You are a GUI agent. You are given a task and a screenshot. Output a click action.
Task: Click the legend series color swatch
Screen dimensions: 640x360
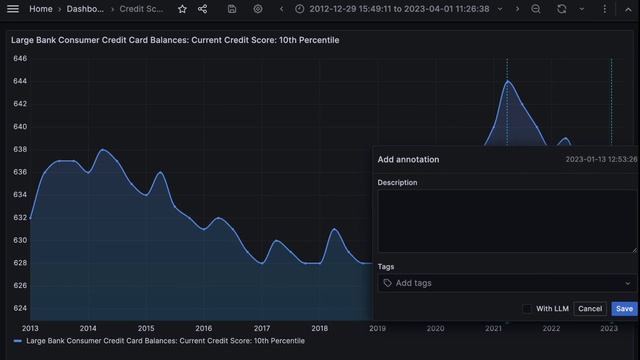(18, 341)
